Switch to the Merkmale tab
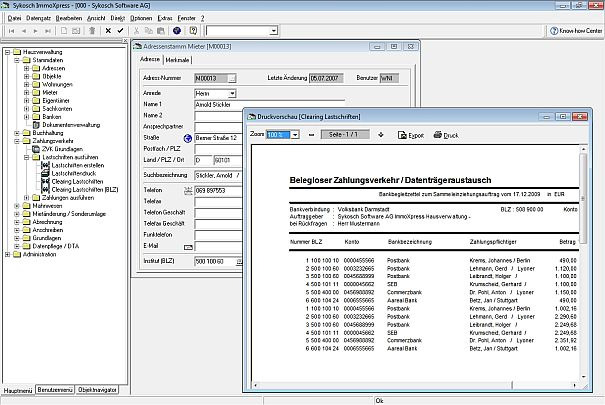The image size is (605, 405). 177,60
